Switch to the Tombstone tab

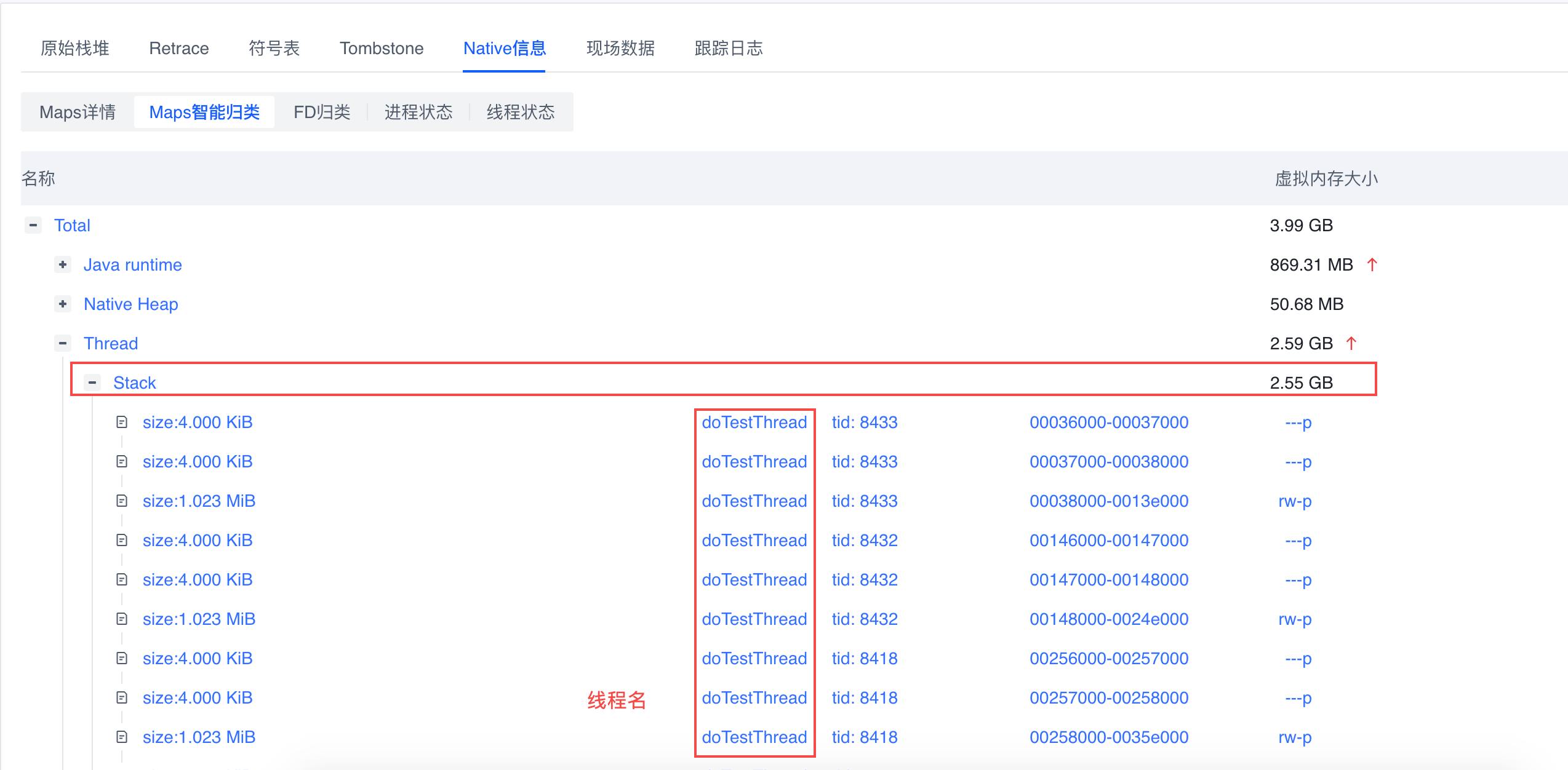pyautogui.click(x=382, y=48)
